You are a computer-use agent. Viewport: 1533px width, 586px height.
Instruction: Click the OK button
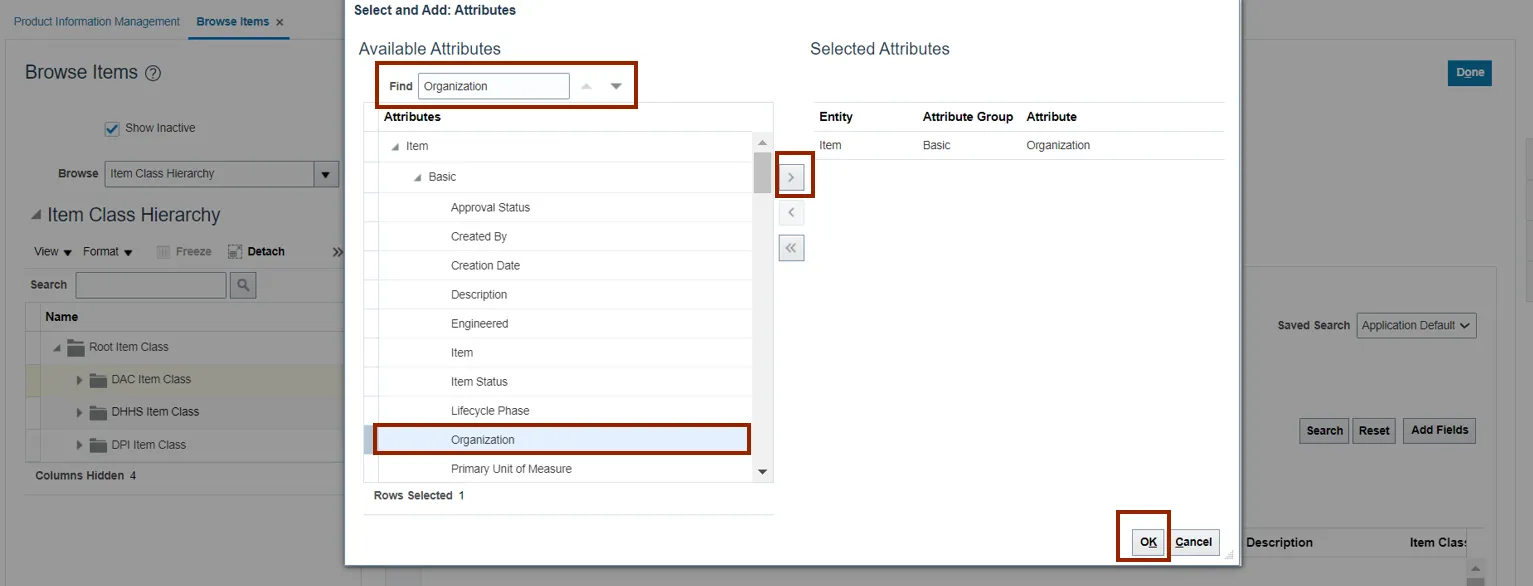[x=1148, y=542]
